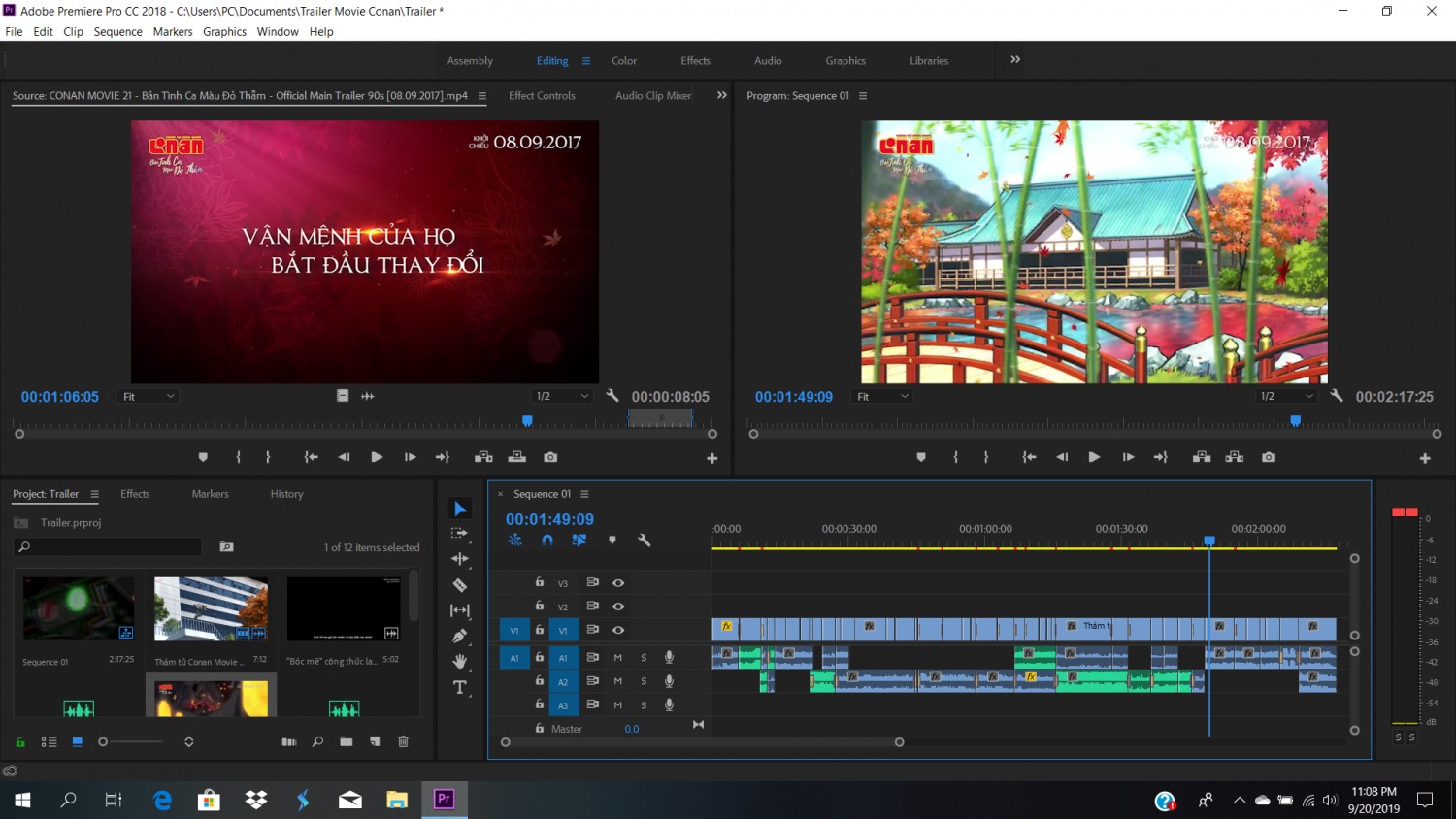Screen dimensions: 1456x819
Task: Pick the Ripple Edit tool
Action: (460, 559)
